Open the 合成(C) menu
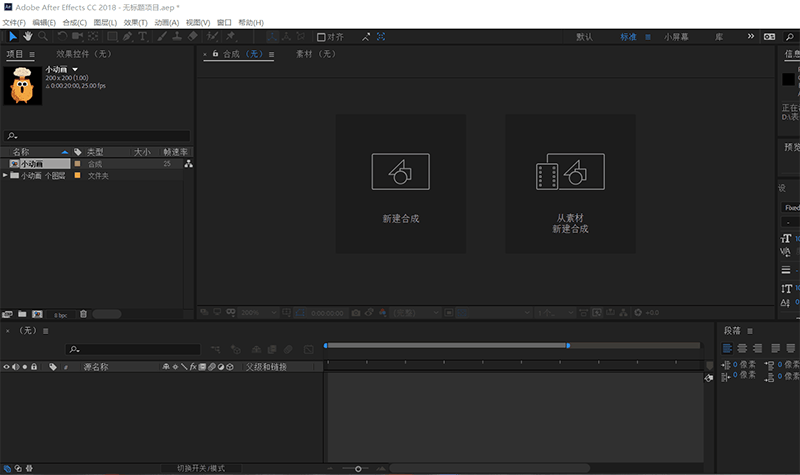This screenshot has height=475, width=800. click(x=74, y=22)
